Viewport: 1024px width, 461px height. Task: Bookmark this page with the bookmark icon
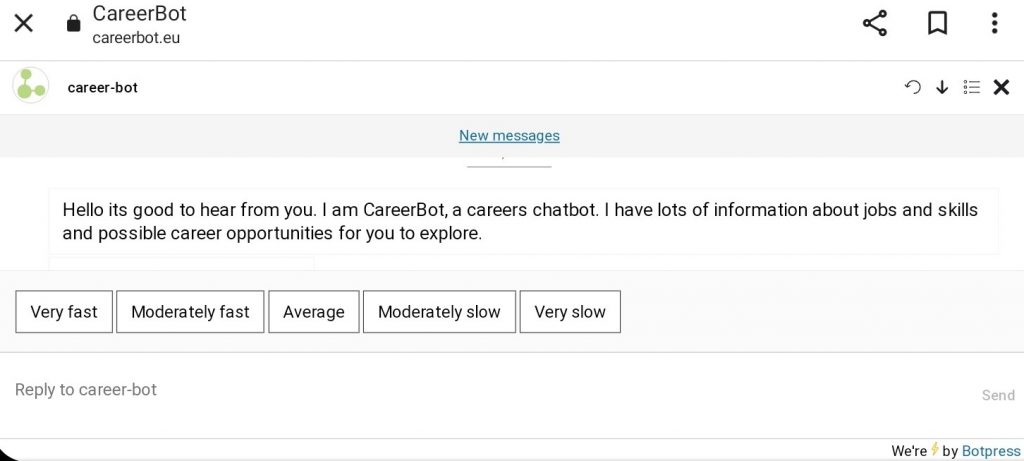tap(937, 24)
